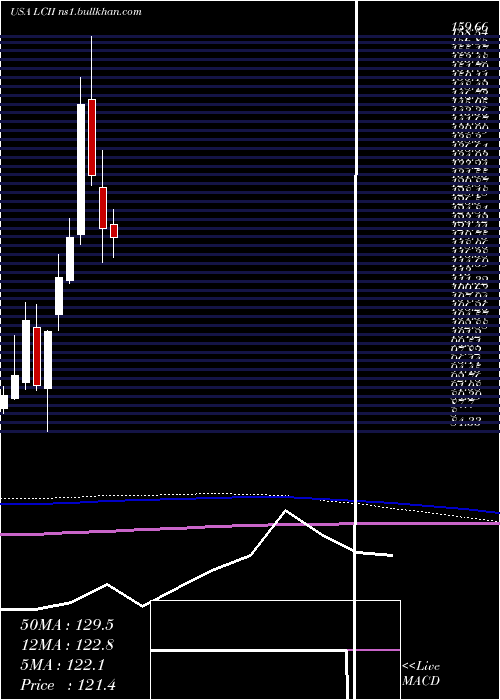
Task: Click the white vertical crosshair line
Action: (x=356, y=350)
